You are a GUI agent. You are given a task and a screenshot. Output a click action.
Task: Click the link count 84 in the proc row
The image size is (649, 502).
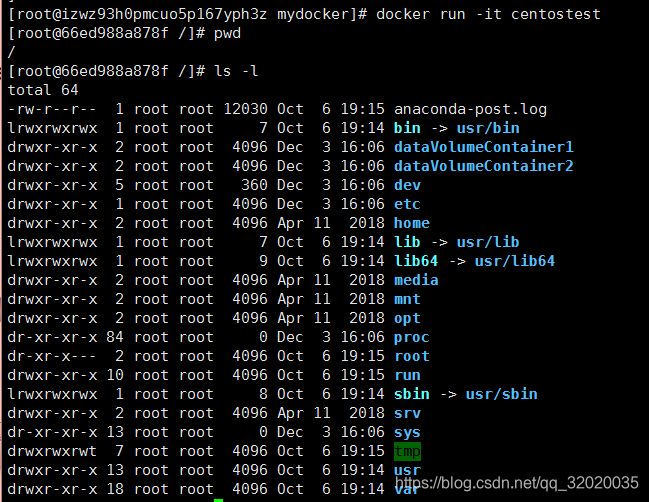click(115, 338)
